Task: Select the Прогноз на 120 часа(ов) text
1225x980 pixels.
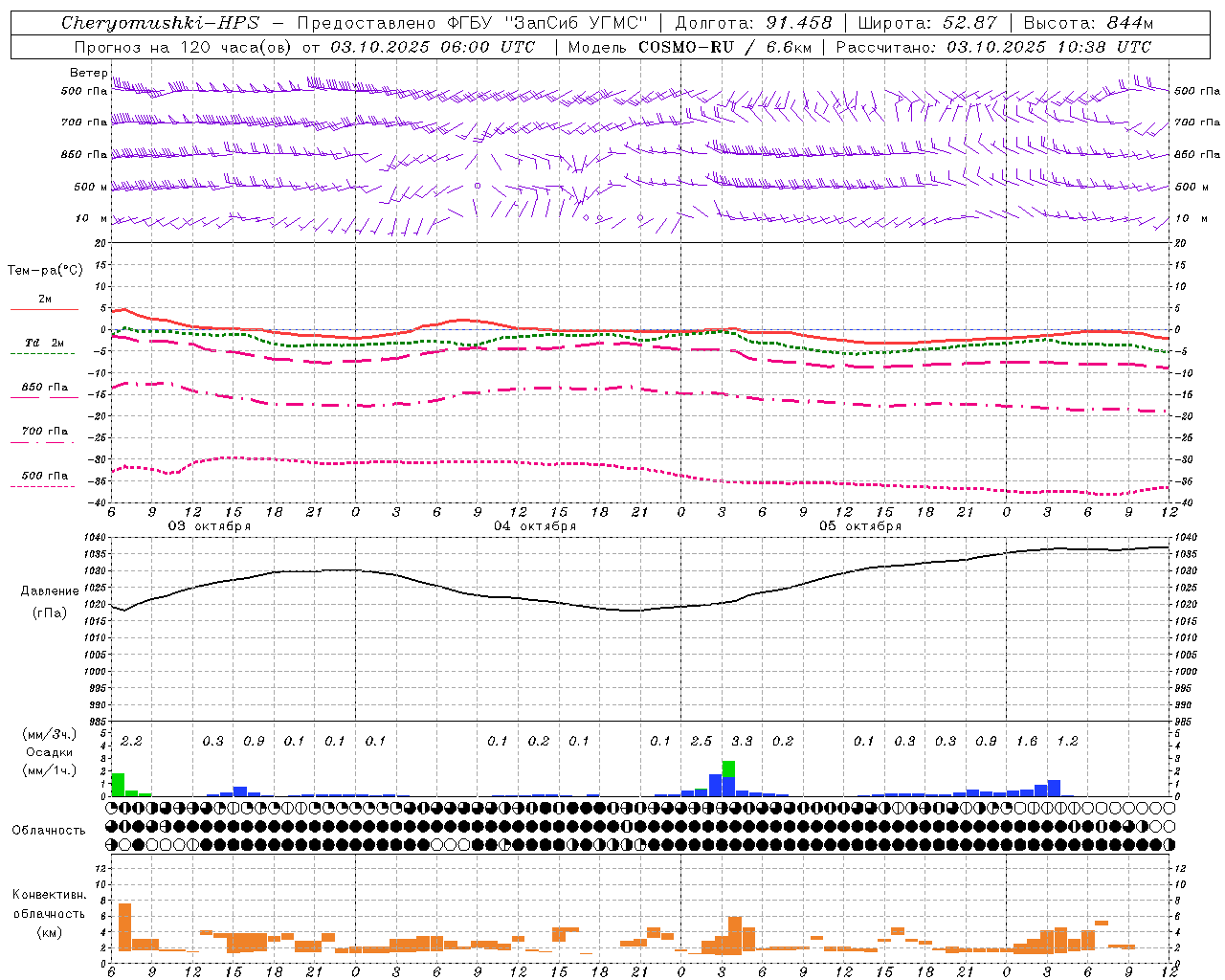Action: tap(183, 47)
